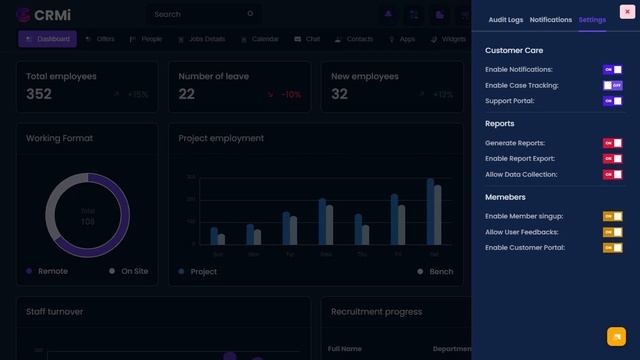Click the Total employees card
Viewport: 640px width, 360px height.
87,87
